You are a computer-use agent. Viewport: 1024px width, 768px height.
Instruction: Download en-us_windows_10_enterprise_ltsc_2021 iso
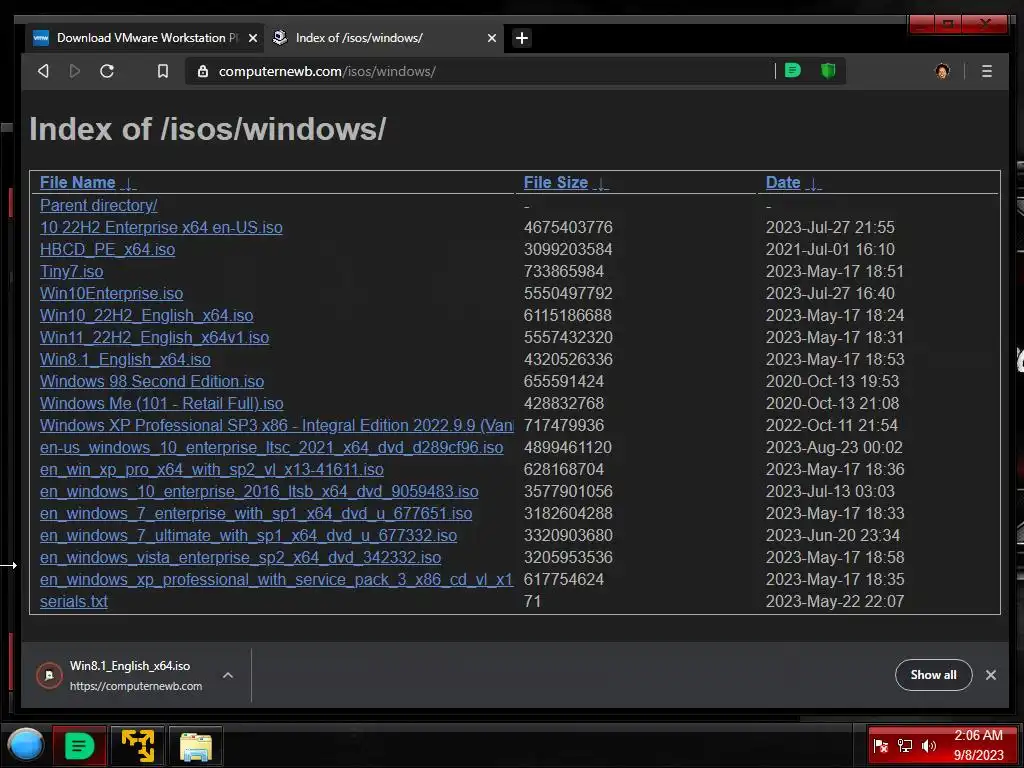click(272, 447)
